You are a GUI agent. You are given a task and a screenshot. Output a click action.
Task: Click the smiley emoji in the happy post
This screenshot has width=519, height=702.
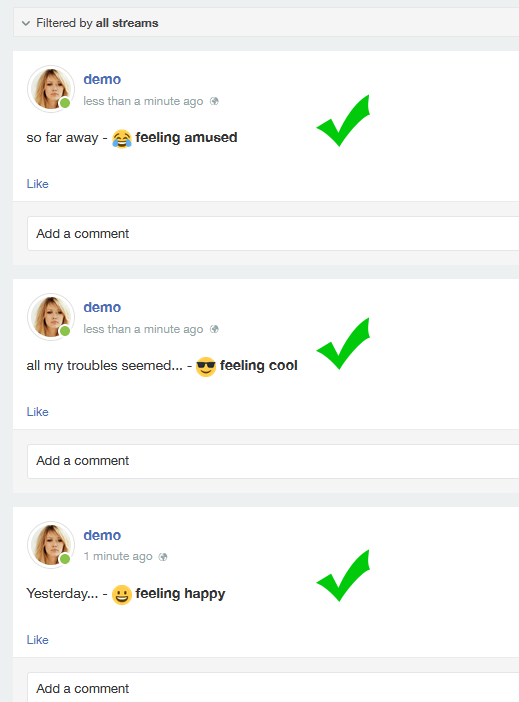point(122,595)
